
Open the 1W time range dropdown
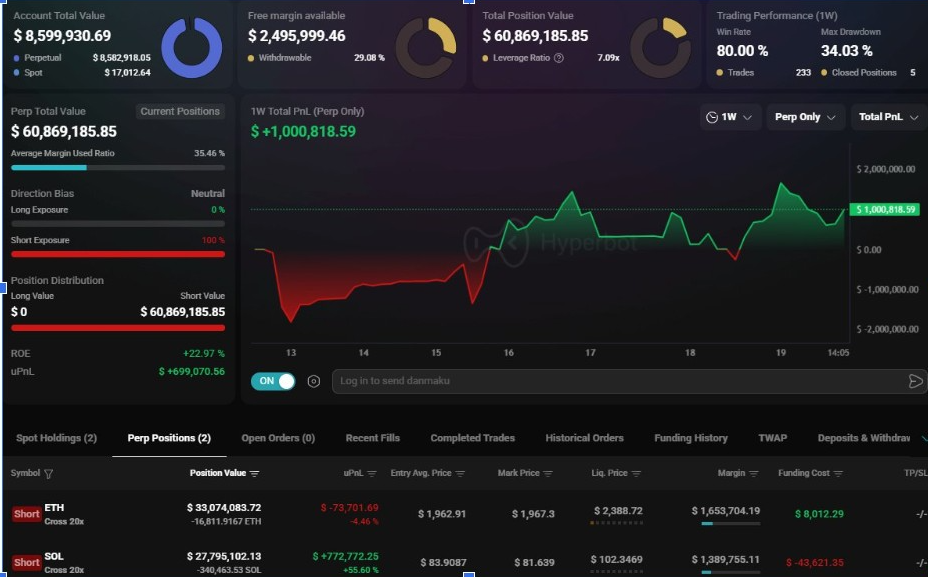pyautogui.click(x=730, y=117)
